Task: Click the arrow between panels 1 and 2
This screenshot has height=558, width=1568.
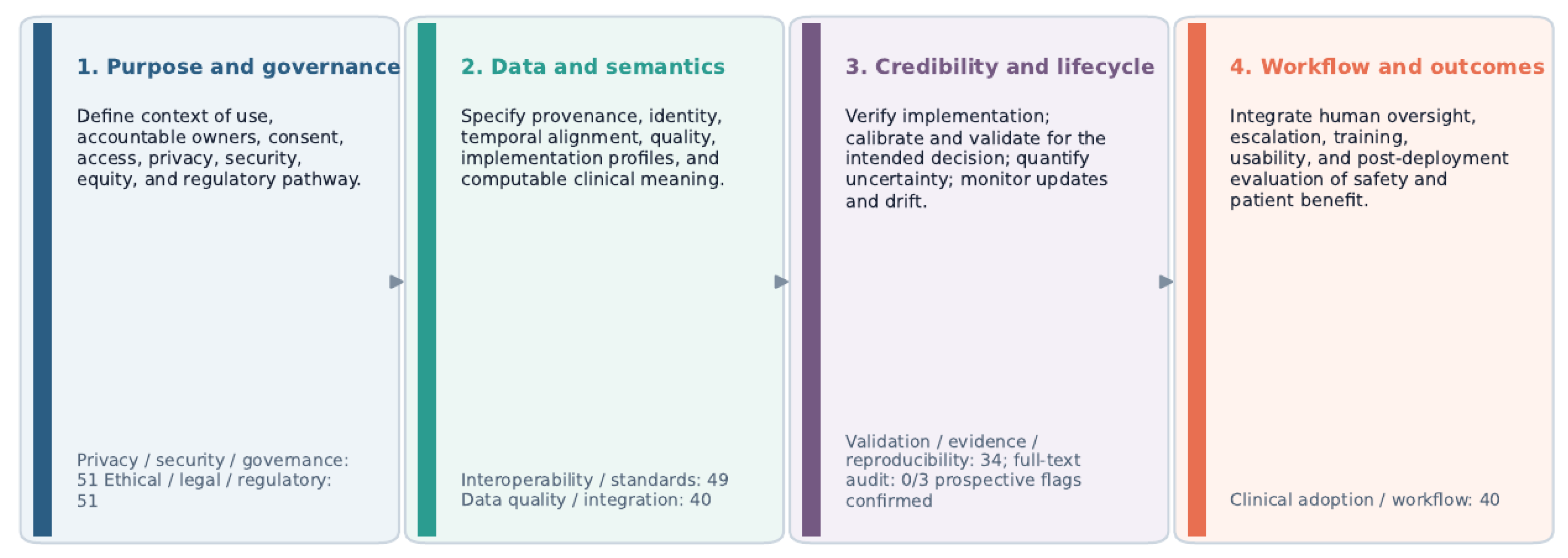Action: pyautogui.click(x=396, y=282)
